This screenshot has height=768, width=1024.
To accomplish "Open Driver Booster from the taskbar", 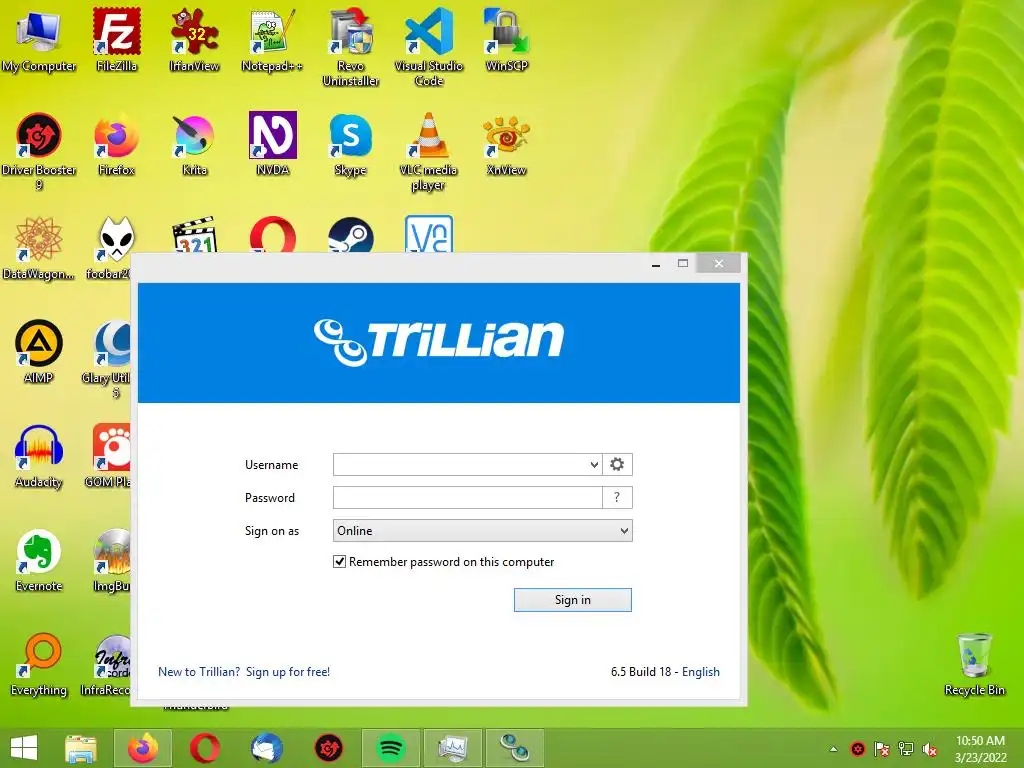I will 328,748.
